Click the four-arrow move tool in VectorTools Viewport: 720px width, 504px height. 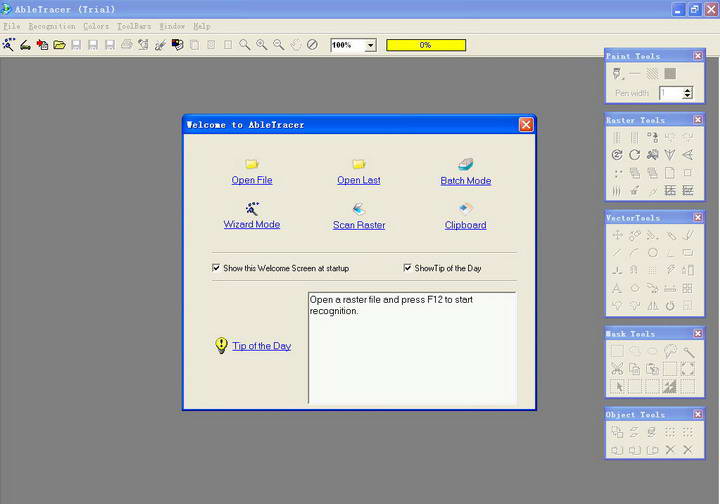(617, 235)
